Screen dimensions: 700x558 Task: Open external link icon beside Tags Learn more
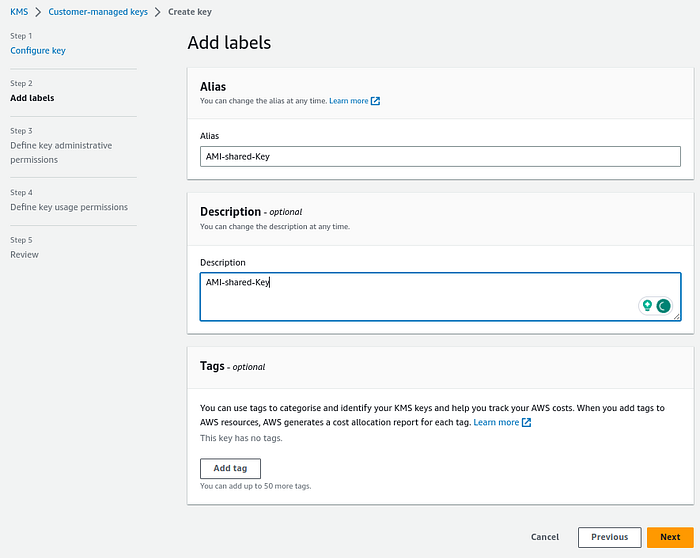(527, 423)
